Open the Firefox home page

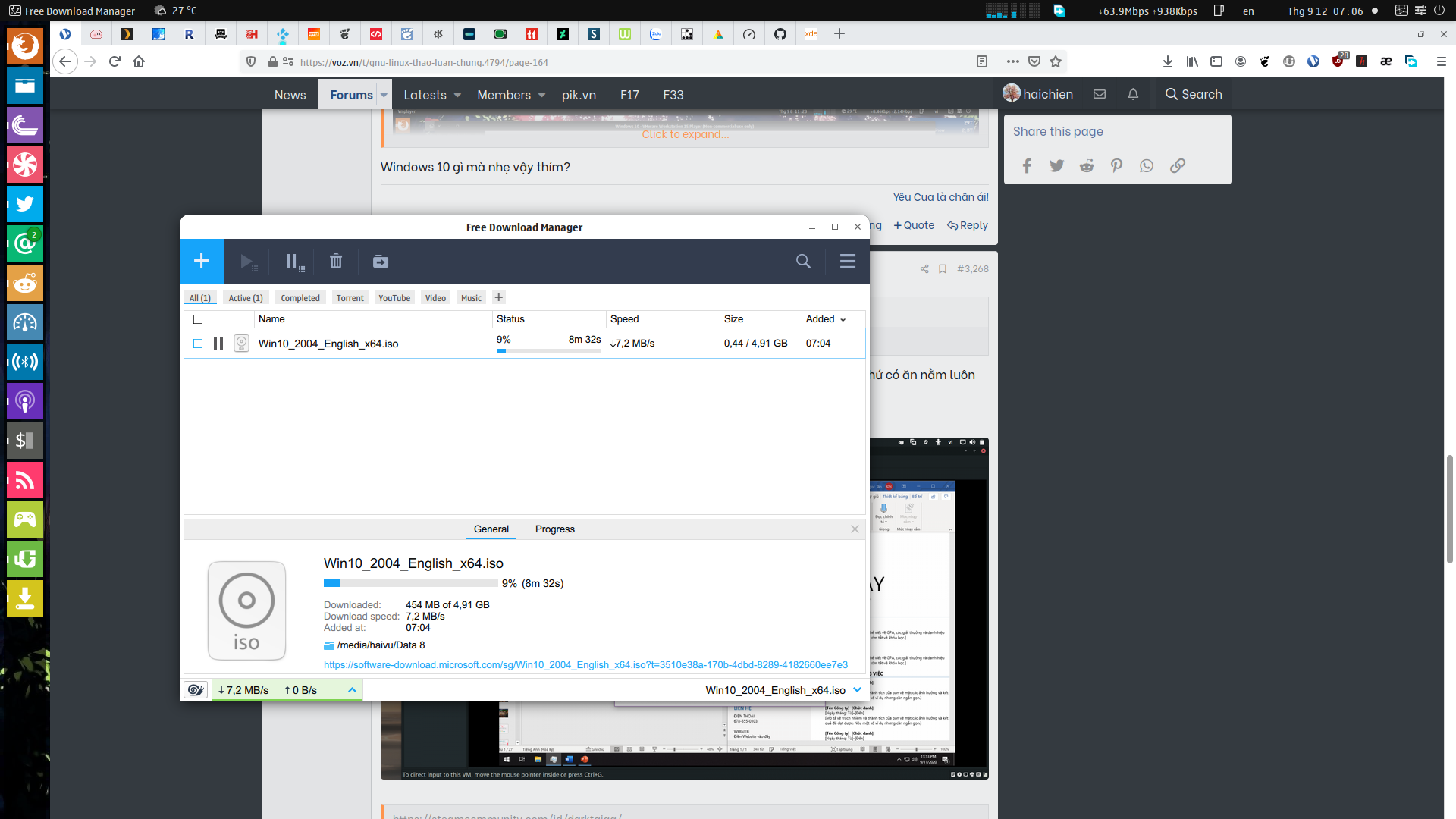pyautogui.click(x=139, y=62)
